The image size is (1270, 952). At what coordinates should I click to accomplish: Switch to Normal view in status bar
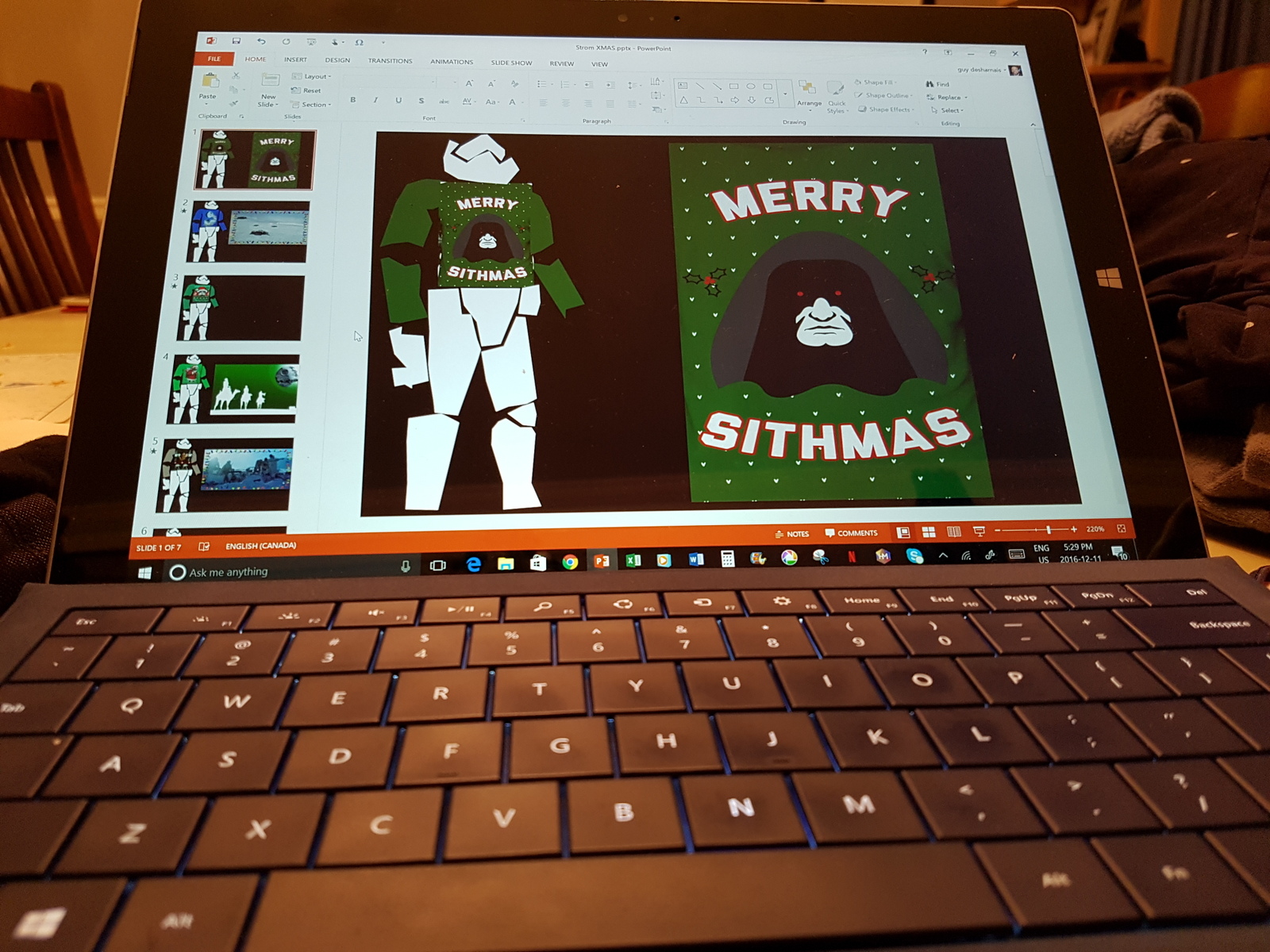coord(903,532)
